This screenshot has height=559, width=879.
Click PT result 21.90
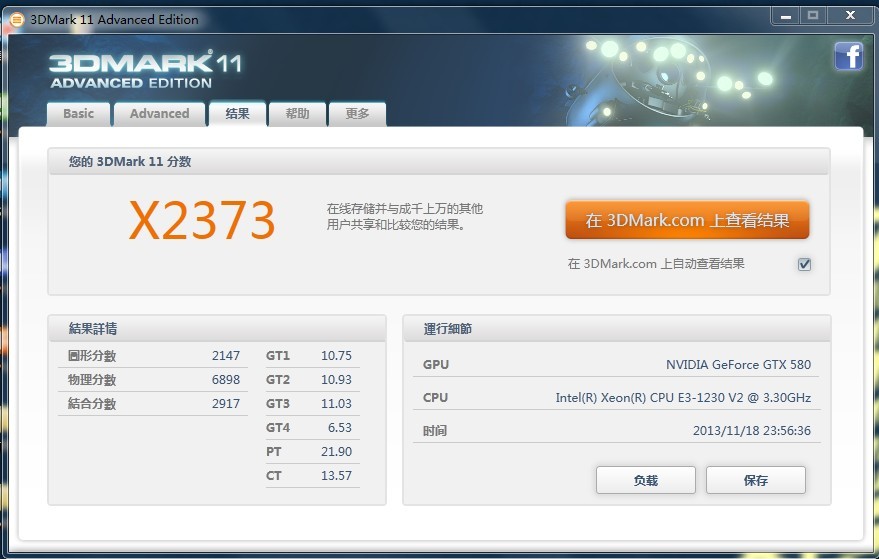[336, 451]
